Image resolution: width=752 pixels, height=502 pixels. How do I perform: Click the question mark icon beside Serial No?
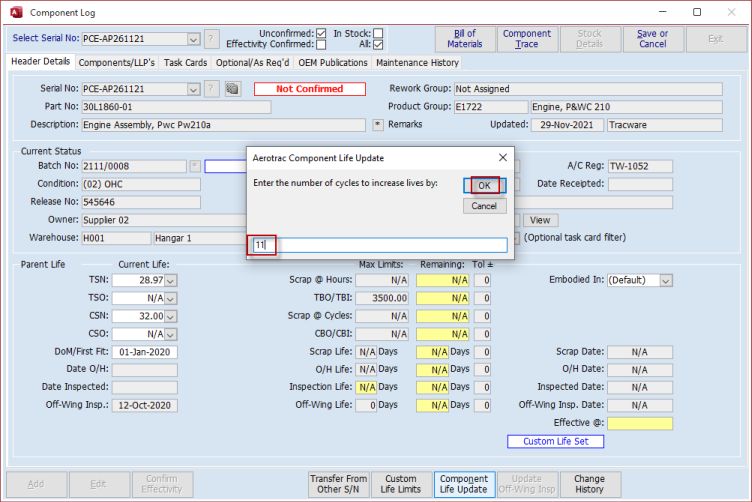pos(212,89)
